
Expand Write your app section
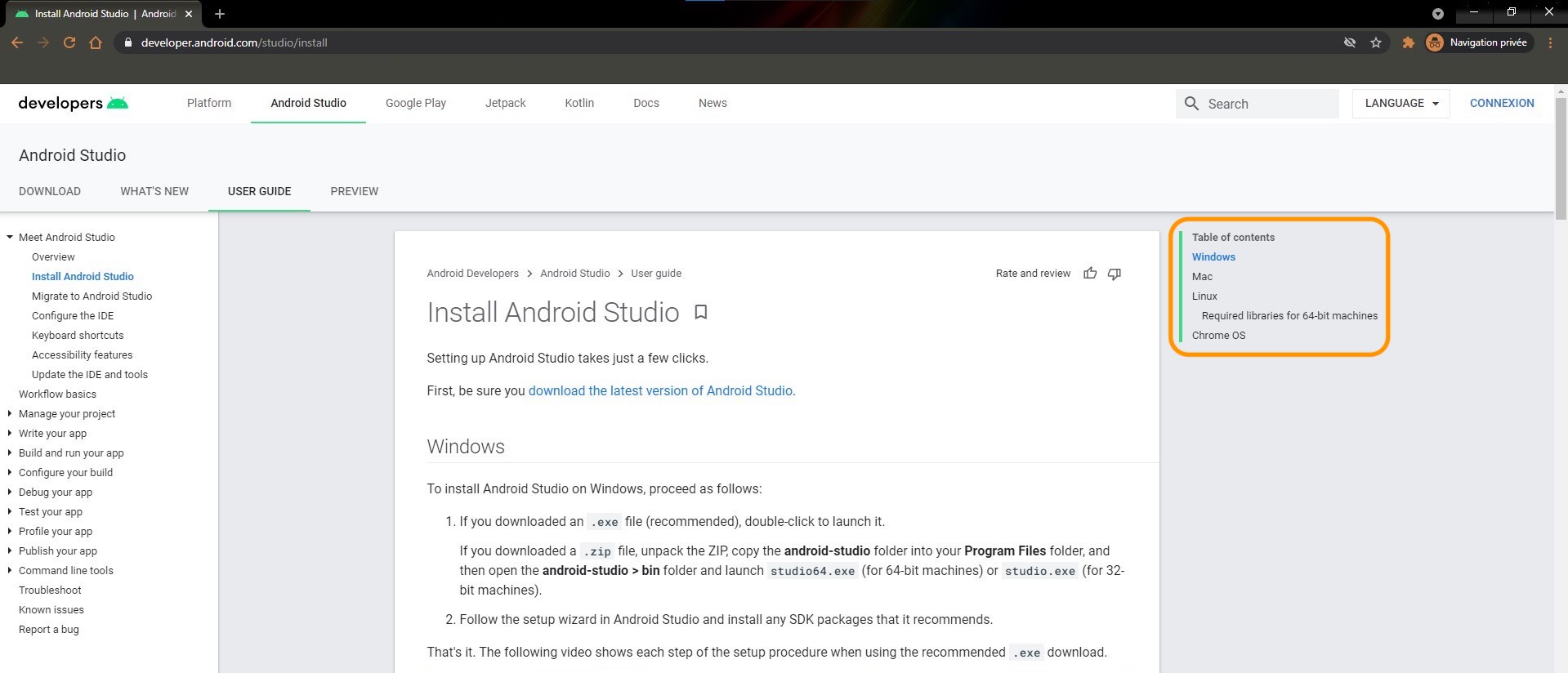coord(10,433)
